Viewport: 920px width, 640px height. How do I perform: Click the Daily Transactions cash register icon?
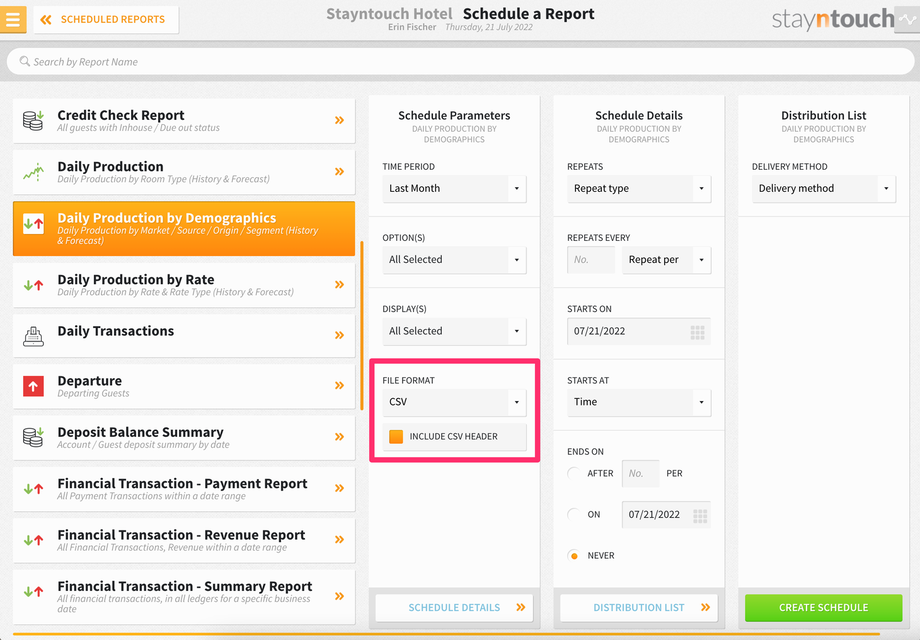(x=33, y=336)
